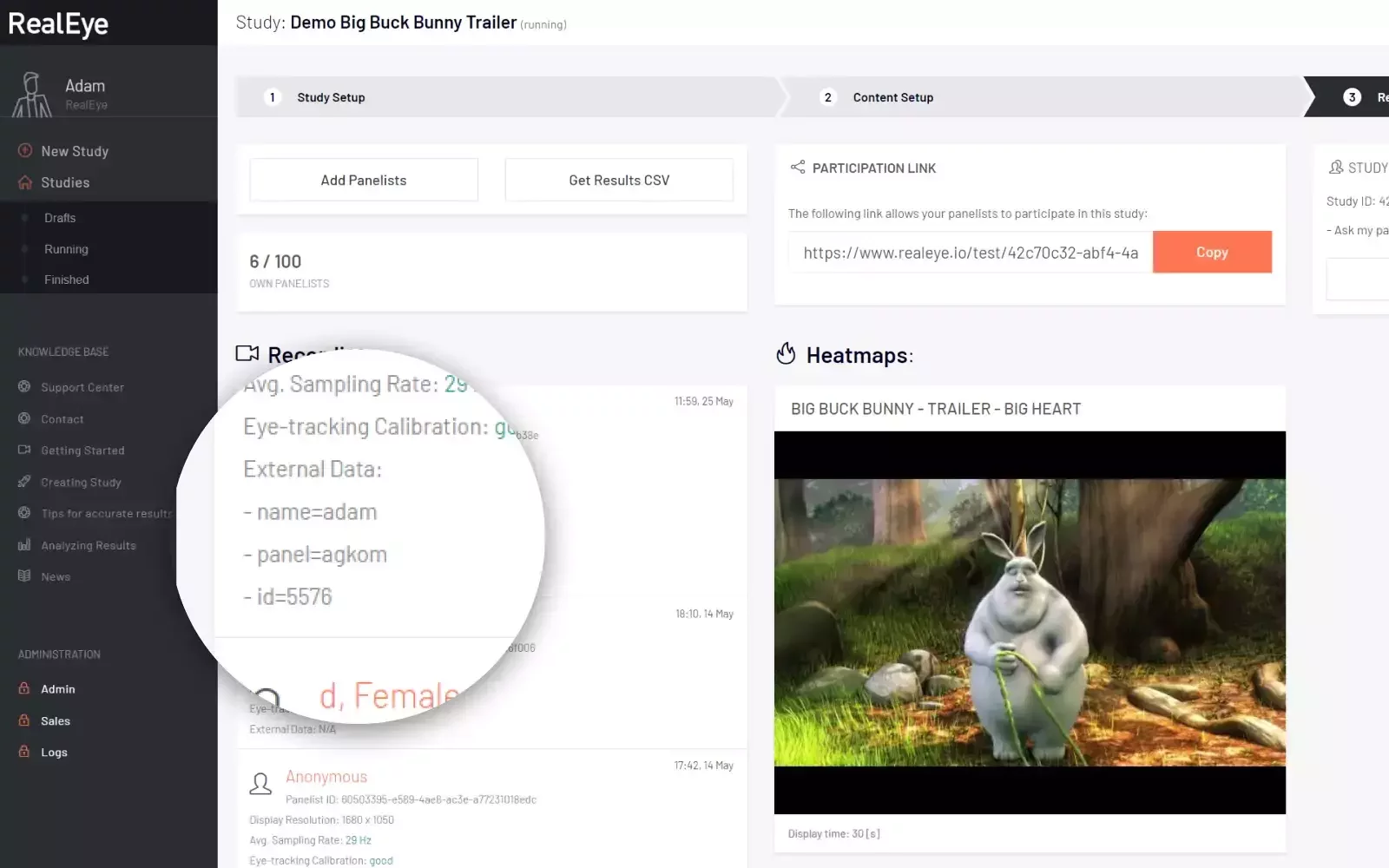Copy the participation link
The image size is (1389, 868).
(1212, 252)
